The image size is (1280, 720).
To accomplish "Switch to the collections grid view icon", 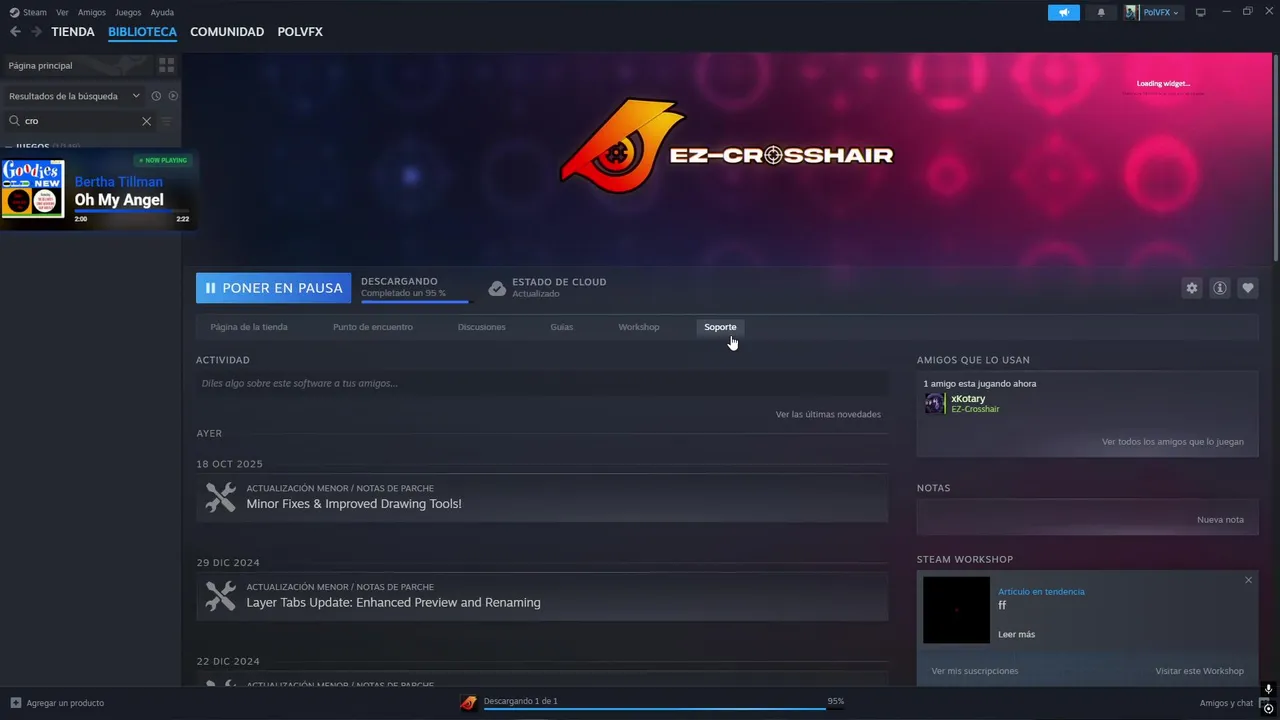I will coord(166,65).
